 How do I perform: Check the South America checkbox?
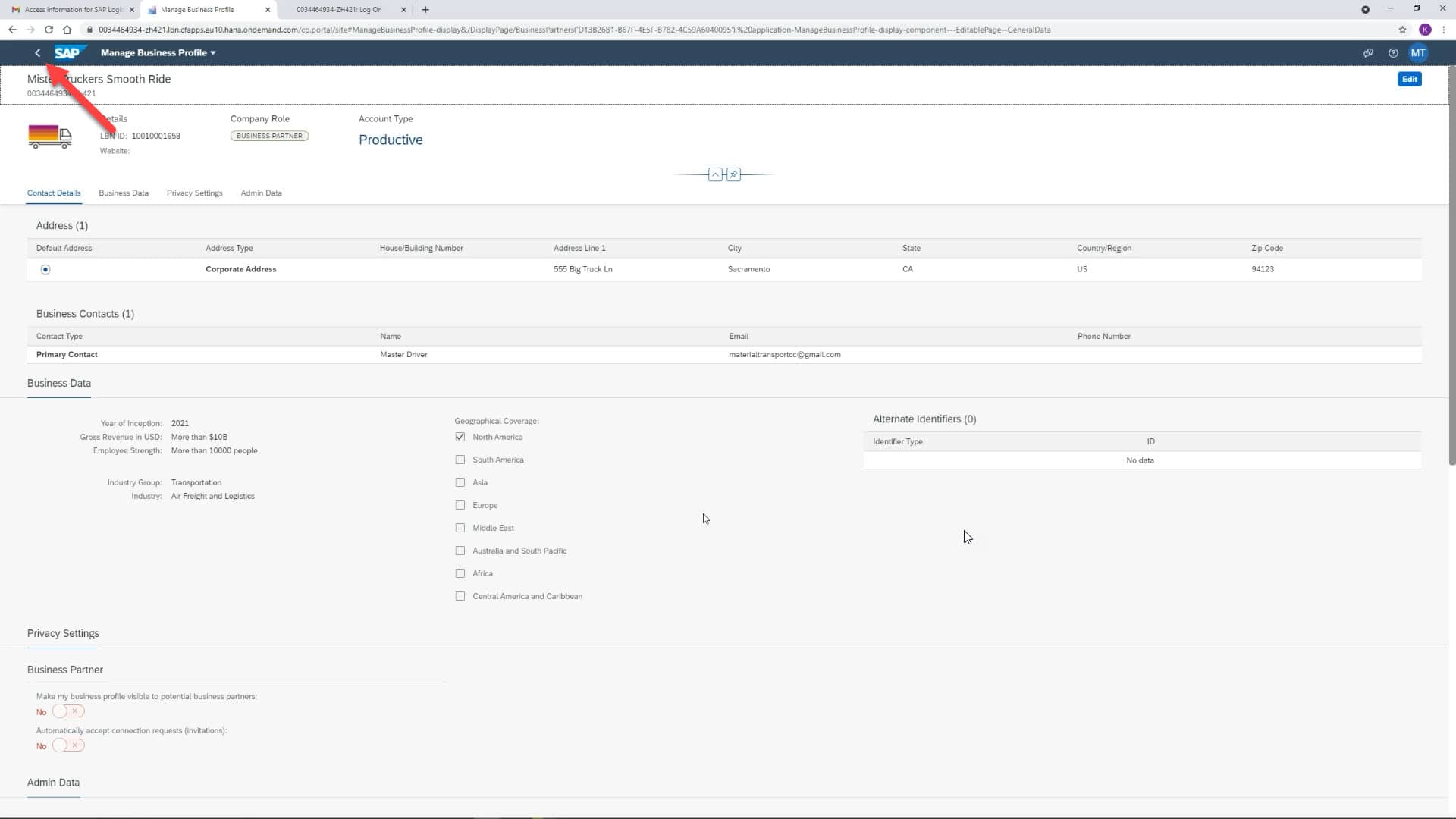460,460
